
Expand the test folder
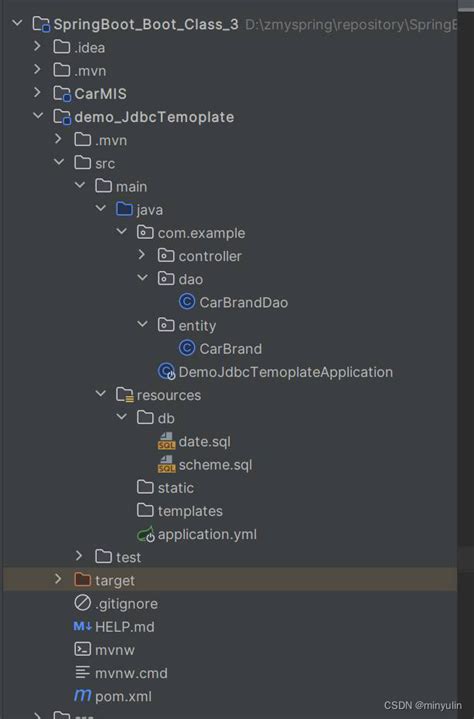point(79,556)
